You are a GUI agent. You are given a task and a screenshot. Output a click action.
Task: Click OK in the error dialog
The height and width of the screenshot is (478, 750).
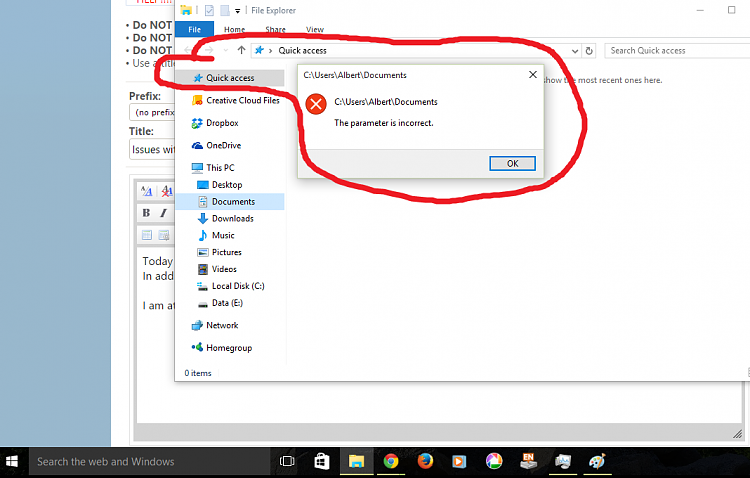[512, 163]
